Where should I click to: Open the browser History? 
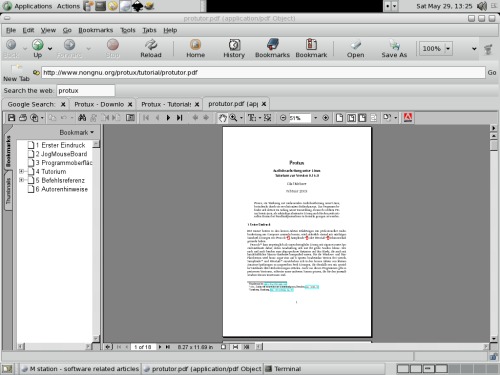[234, 48]
